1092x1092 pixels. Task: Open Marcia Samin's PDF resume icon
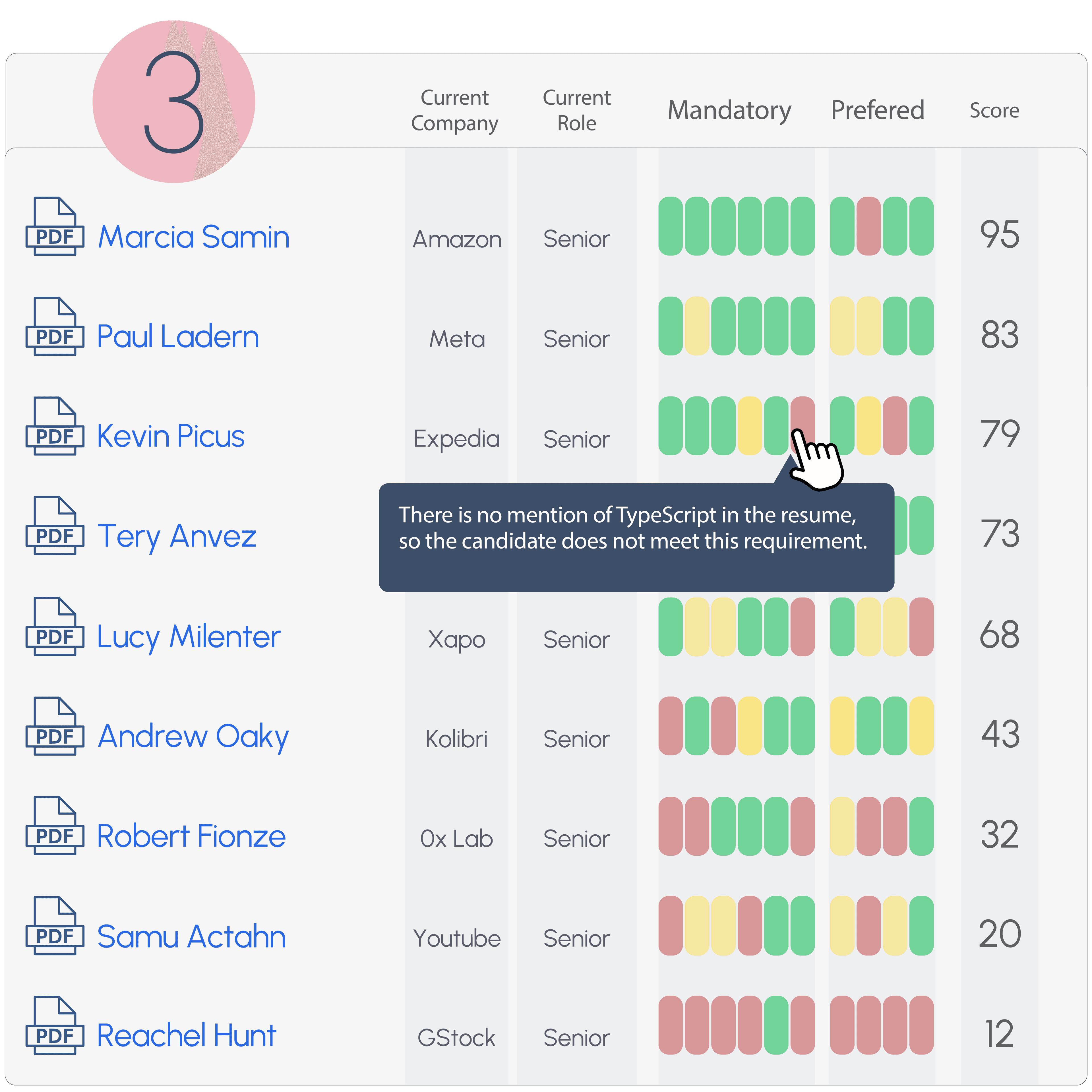(x=54, y=226)
